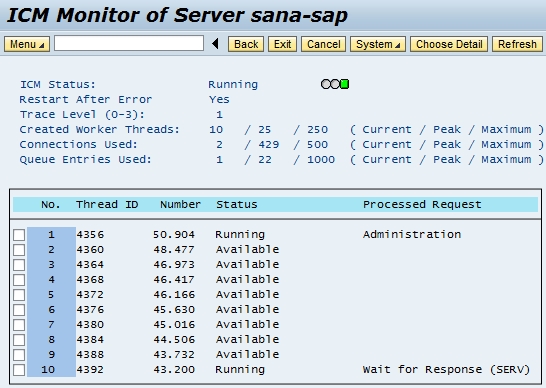Check the box for thread 4376

click(x=19, y=310)
